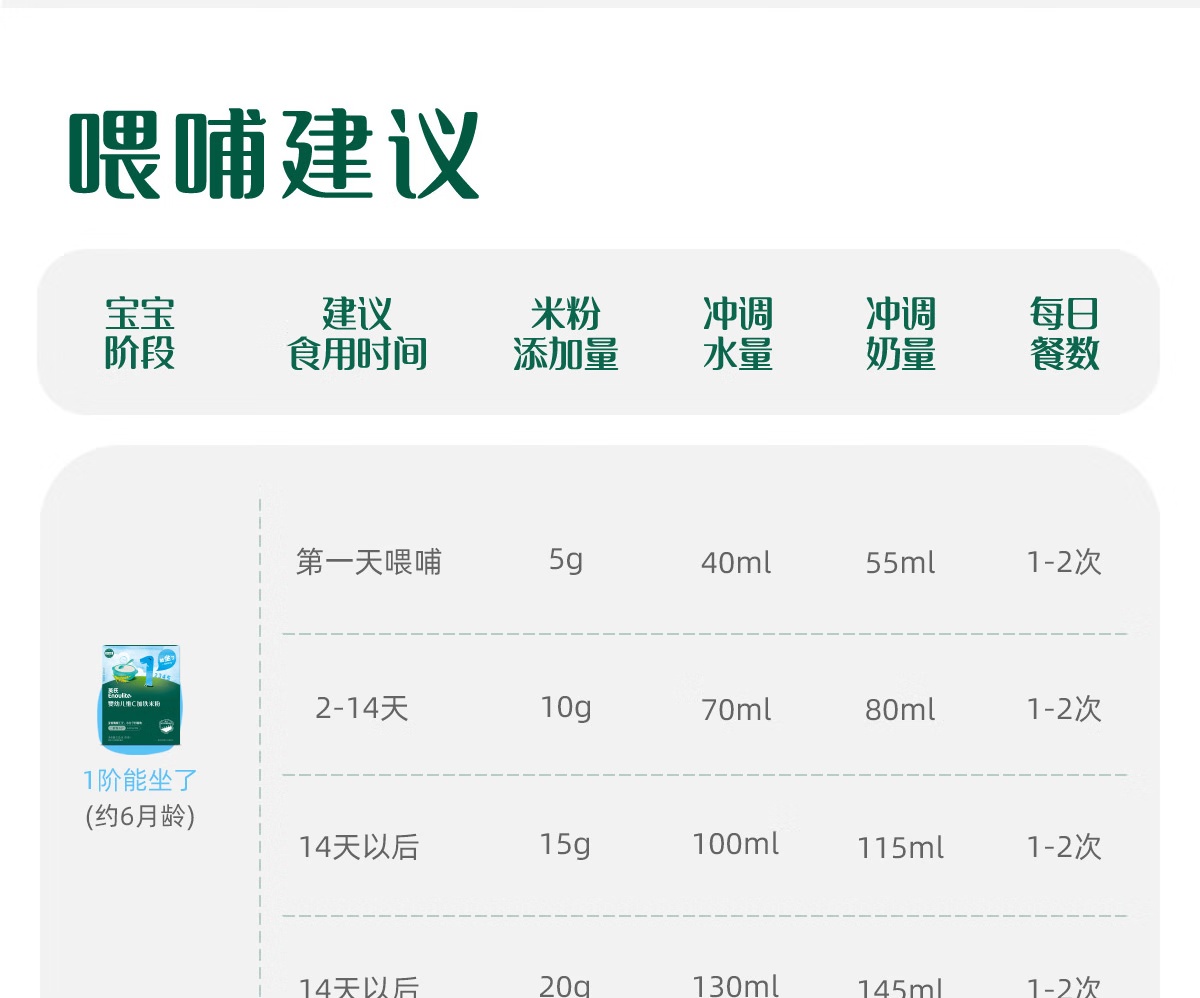Screen dimensions: 1200x998
Task: Click the 建议食用时间 column header
Action: coord(357,333)
